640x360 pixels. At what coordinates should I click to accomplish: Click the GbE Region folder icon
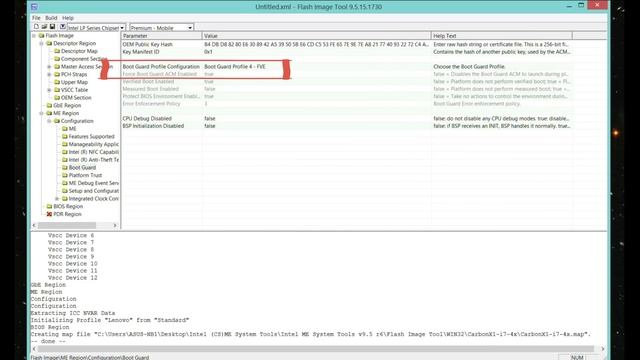click(x=49, y=105)
